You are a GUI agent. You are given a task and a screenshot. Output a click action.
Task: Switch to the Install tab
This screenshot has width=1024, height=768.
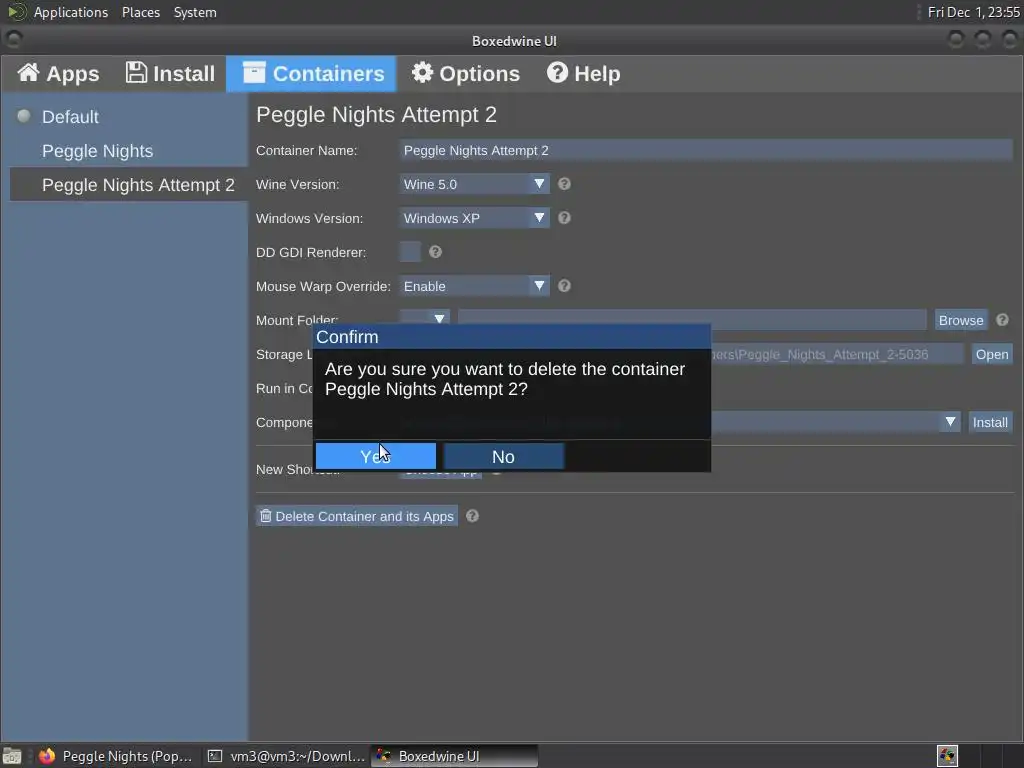(170, 74)
